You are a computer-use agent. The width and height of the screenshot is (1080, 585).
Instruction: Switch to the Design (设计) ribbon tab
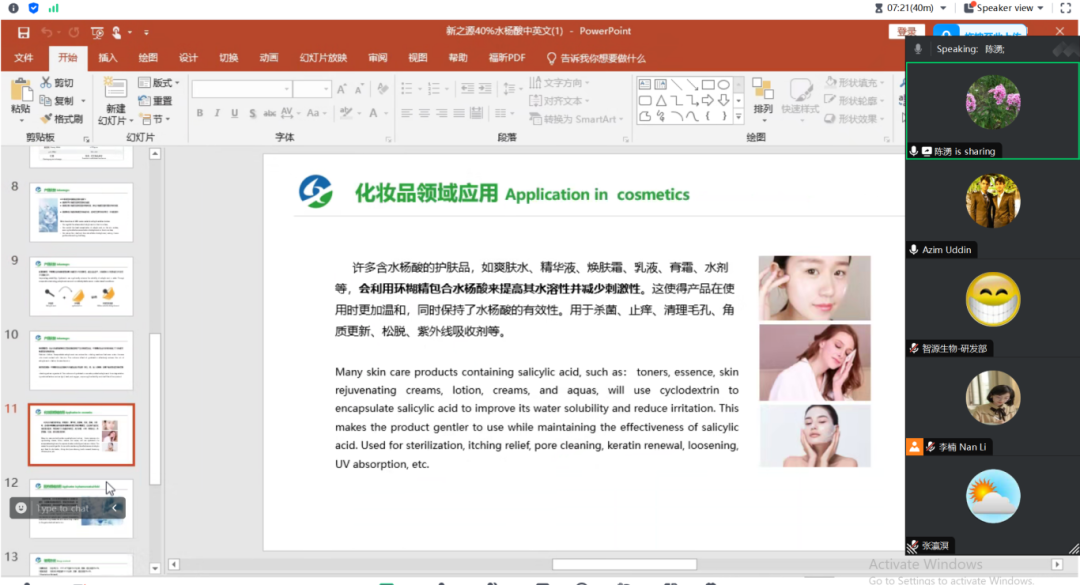pyautogui.click(x=188, y=58)
